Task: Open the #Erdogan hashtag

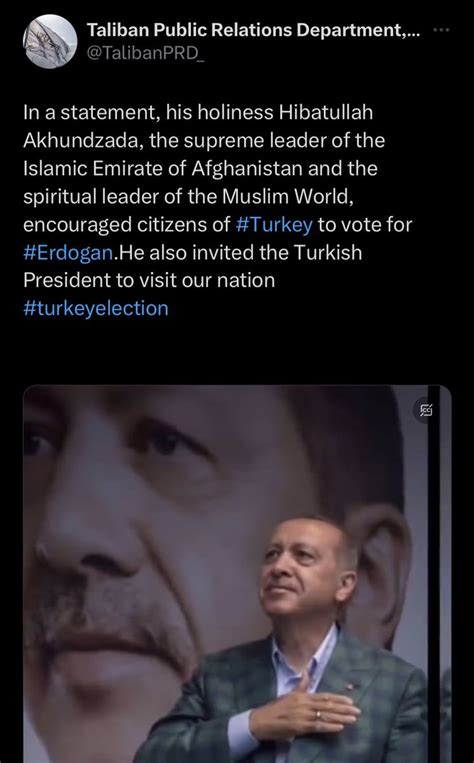Action: click(x=68, y=253)
